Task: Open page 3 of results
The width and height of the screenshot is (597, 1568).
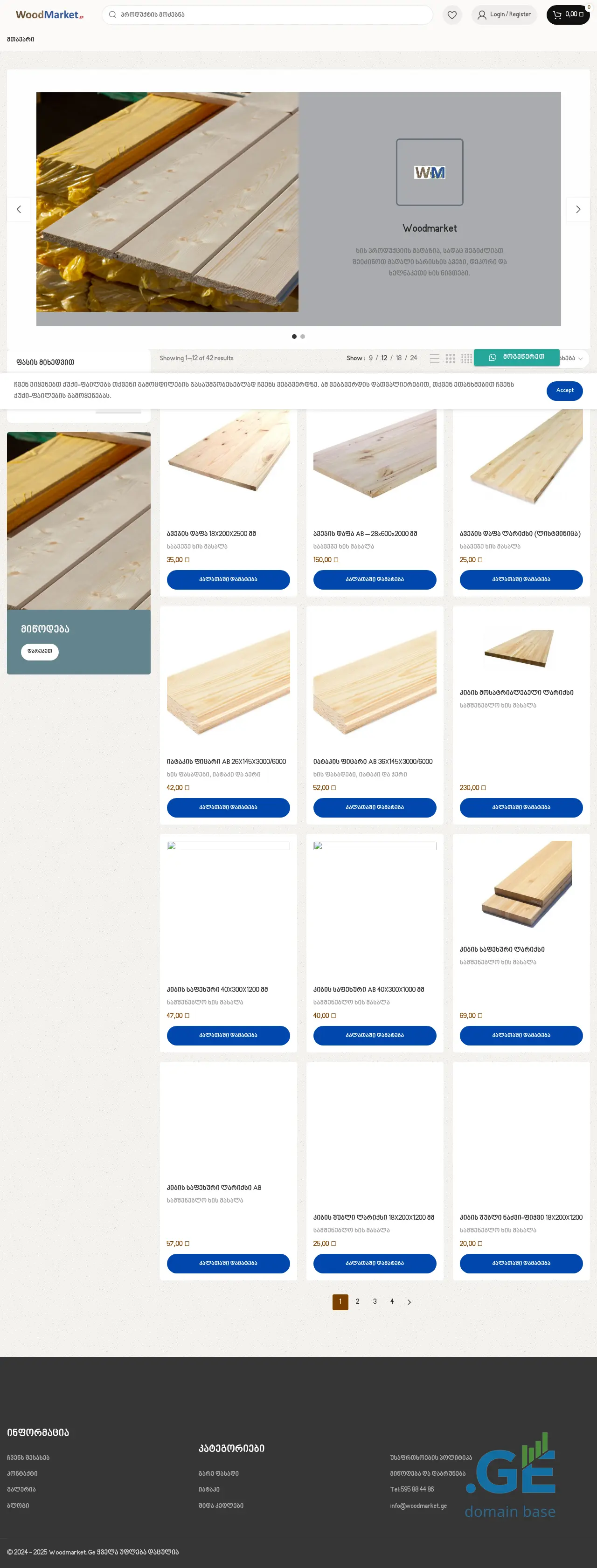Action: 375,1301
